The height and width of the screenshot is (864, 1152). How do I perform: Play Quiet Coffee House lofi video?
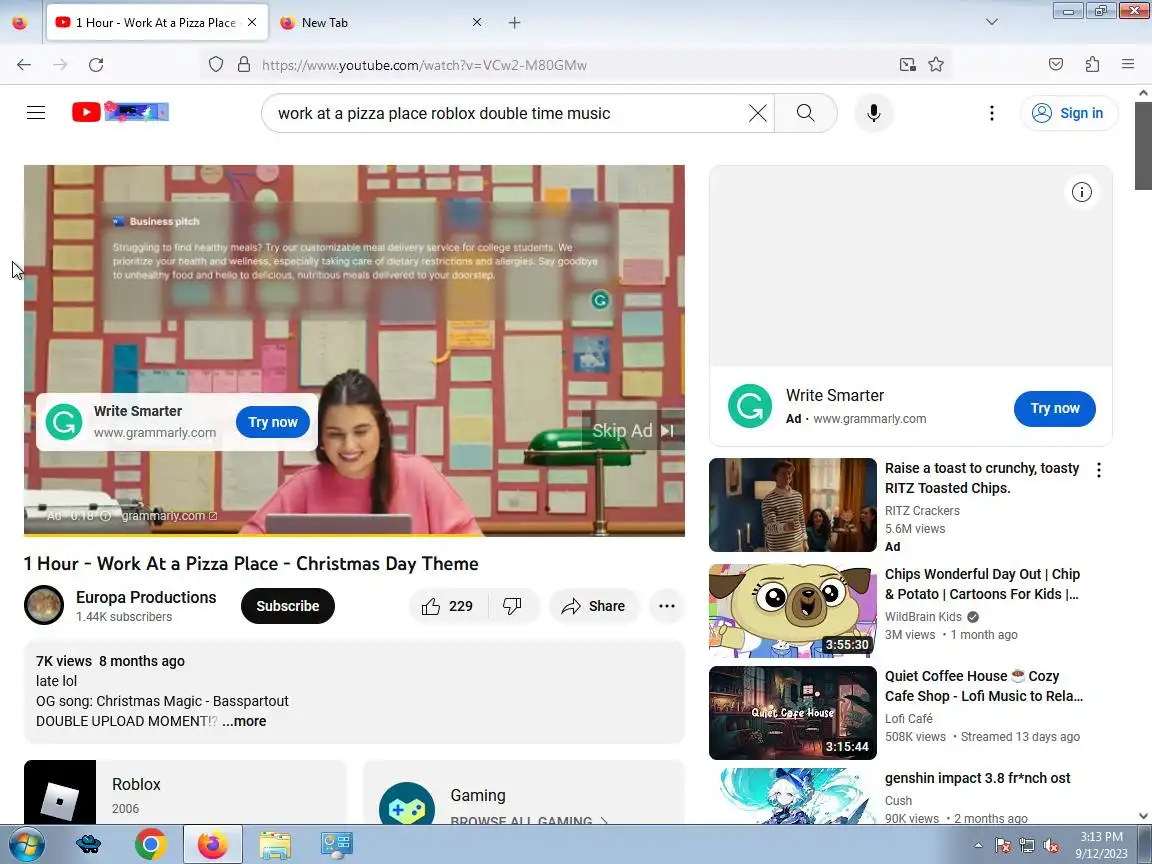click(x=793, y=713)
